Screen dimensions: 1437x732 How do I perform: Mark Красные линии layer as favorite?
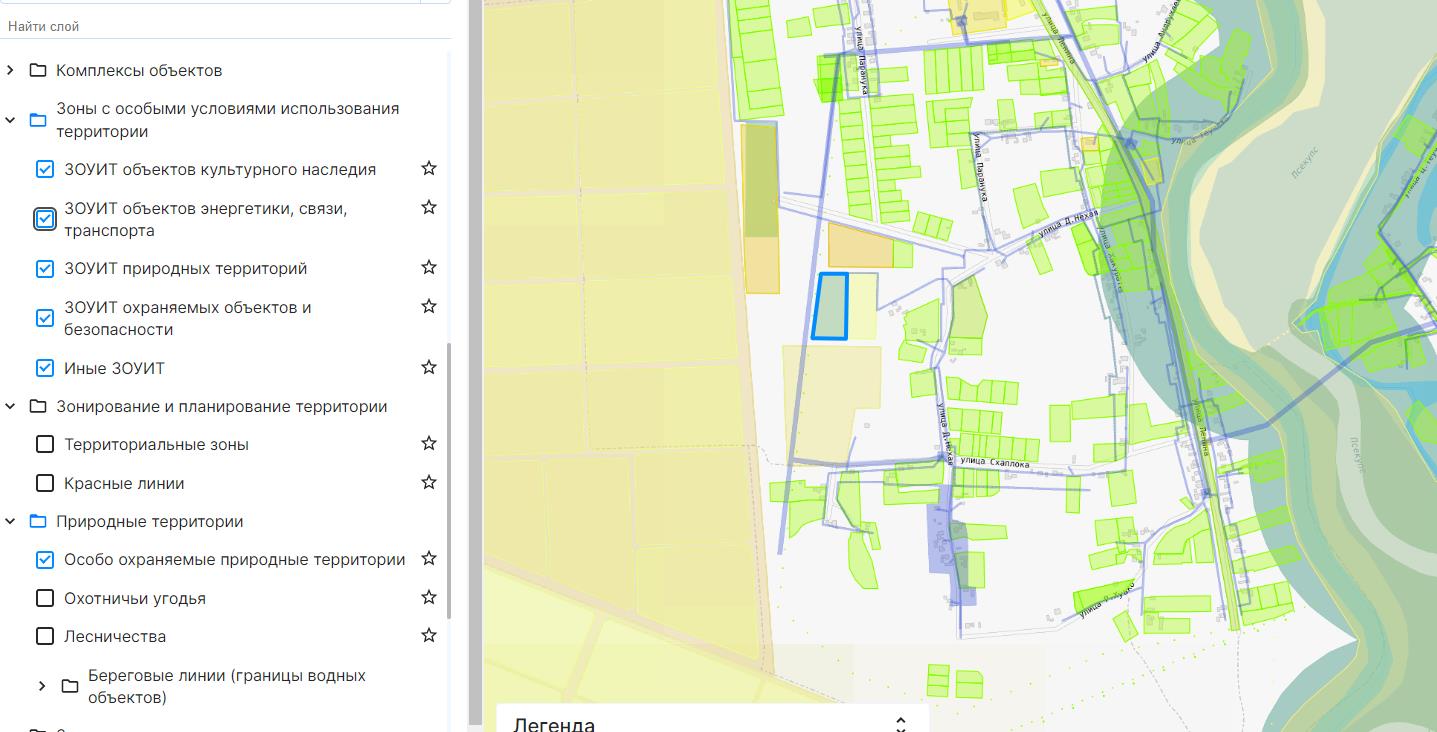pyautogui.click(x=429, y=482)
